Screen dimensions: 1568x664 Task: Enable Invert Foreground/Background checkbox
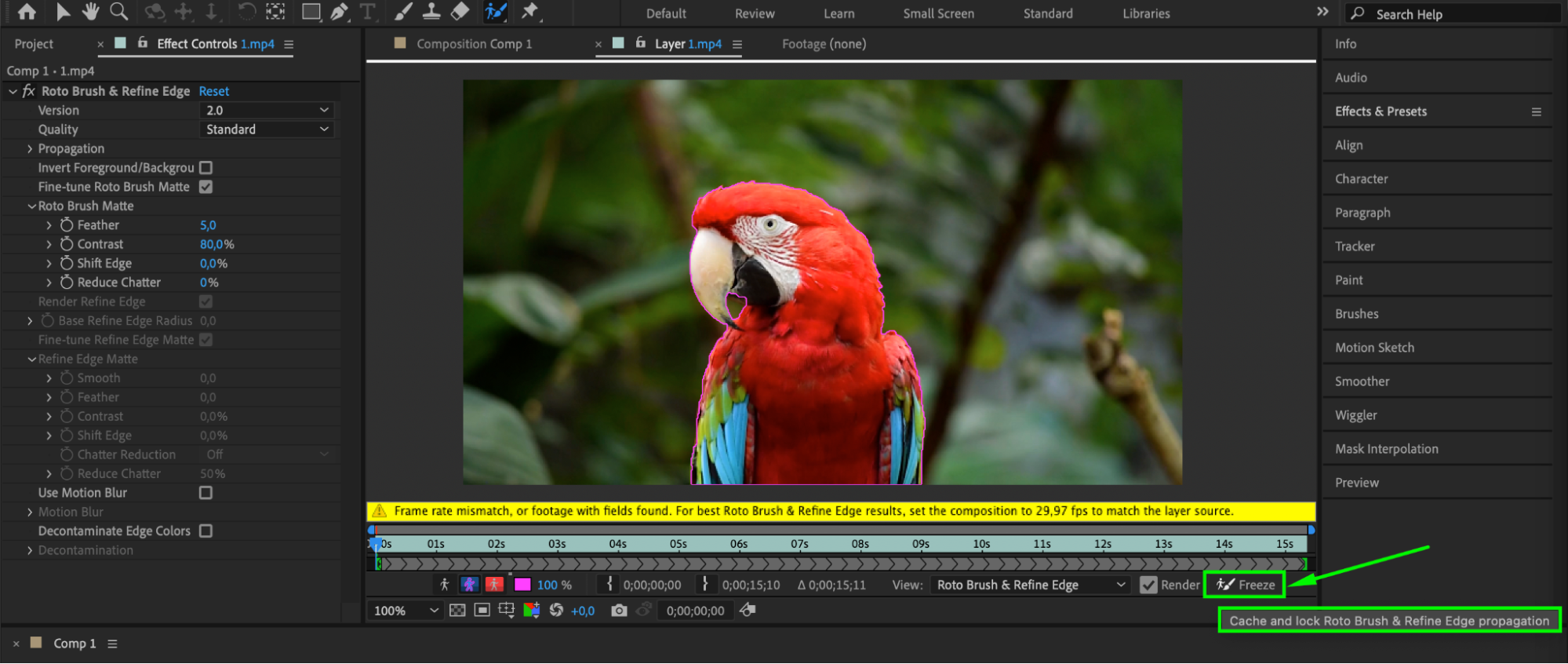pos(206,168)
